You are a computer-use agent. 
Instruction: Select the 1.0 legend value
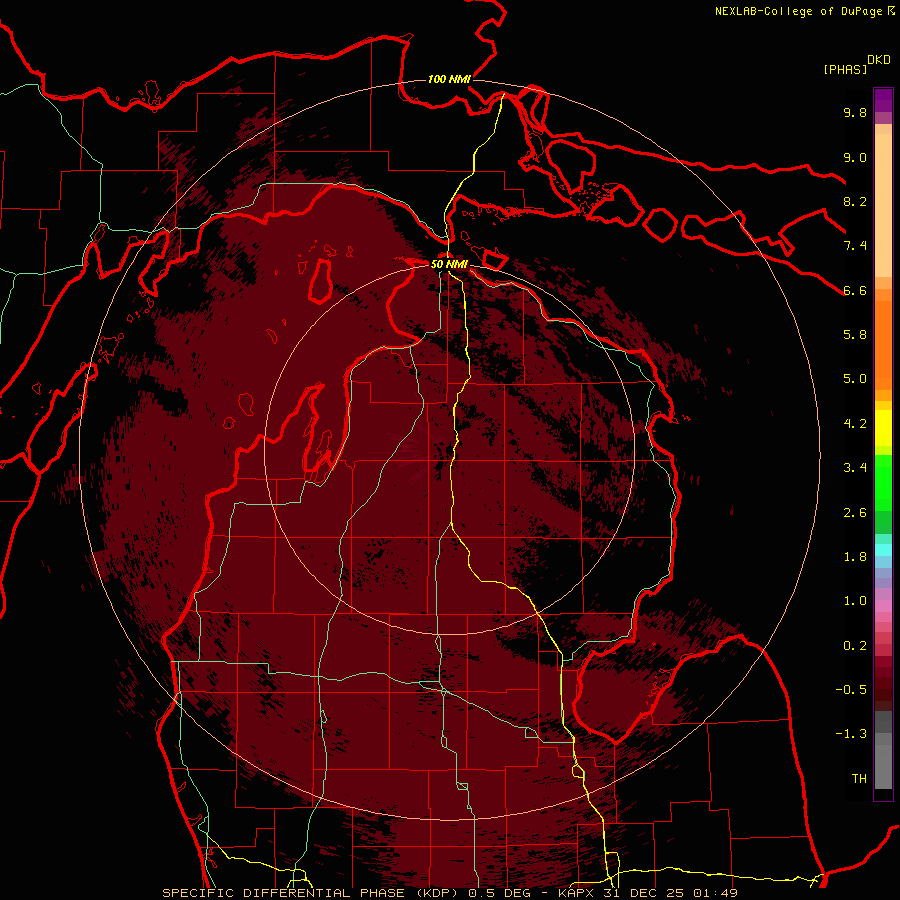(855, 601)
